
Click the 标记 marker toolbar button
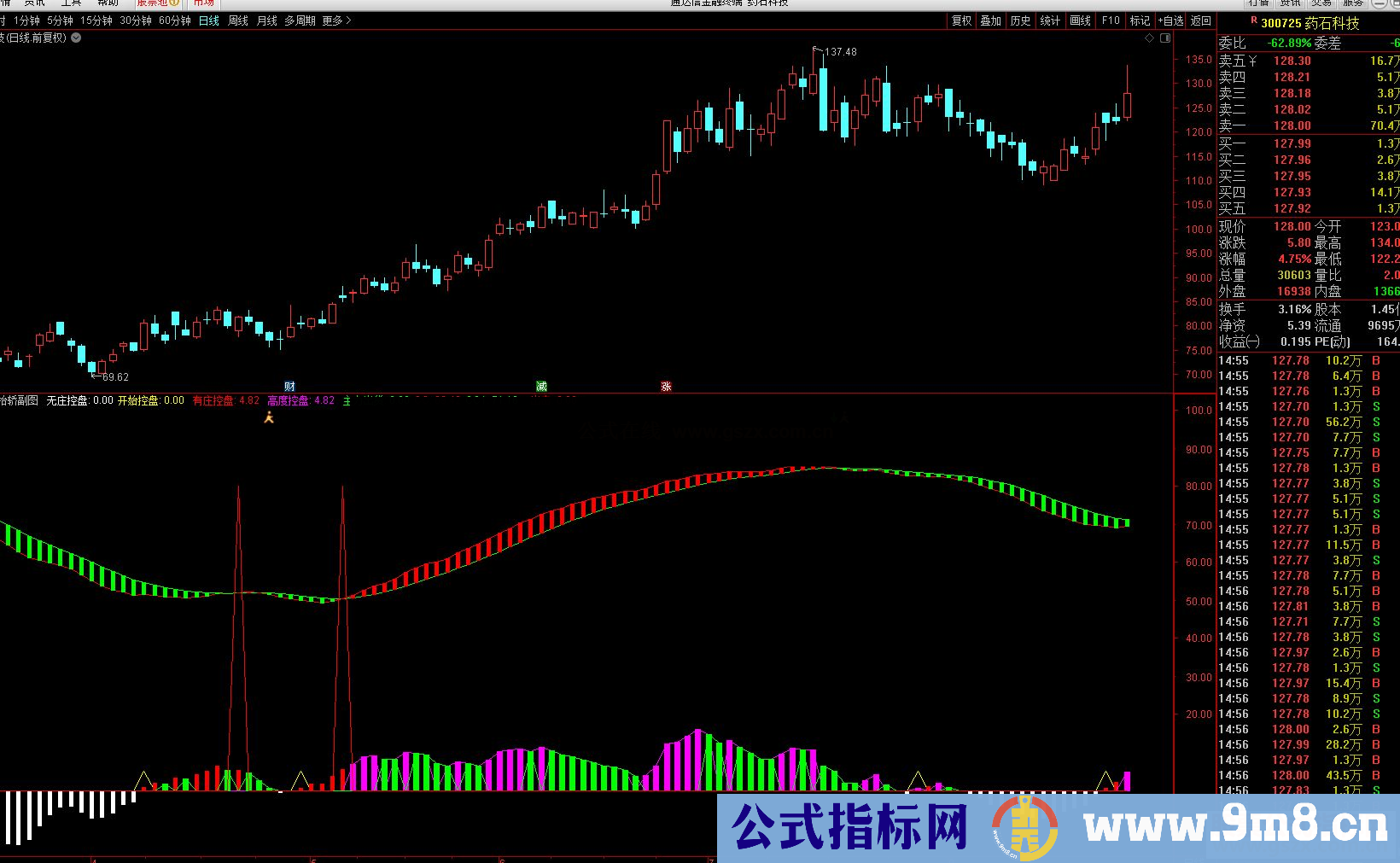[x=1139, y=20]
